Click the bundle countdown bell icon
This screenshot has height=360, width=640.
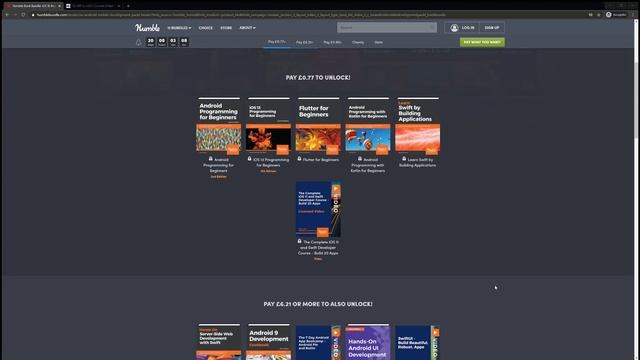coord(139,42)
